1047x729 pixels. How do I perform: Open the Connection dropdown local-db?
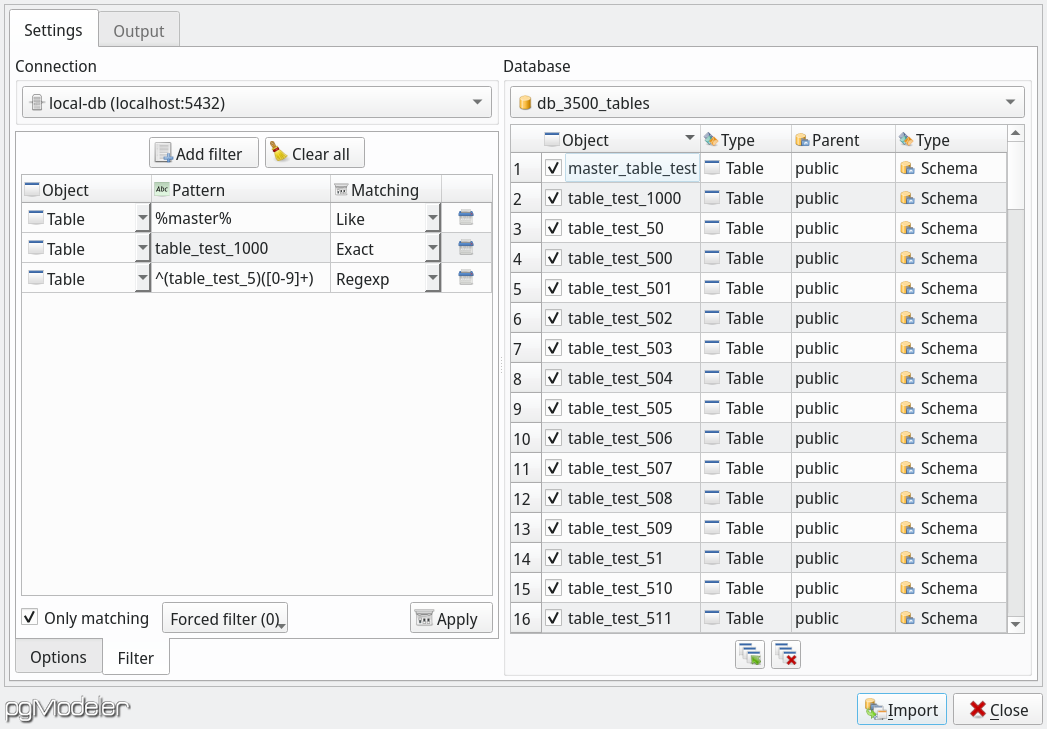click(256, 102)
